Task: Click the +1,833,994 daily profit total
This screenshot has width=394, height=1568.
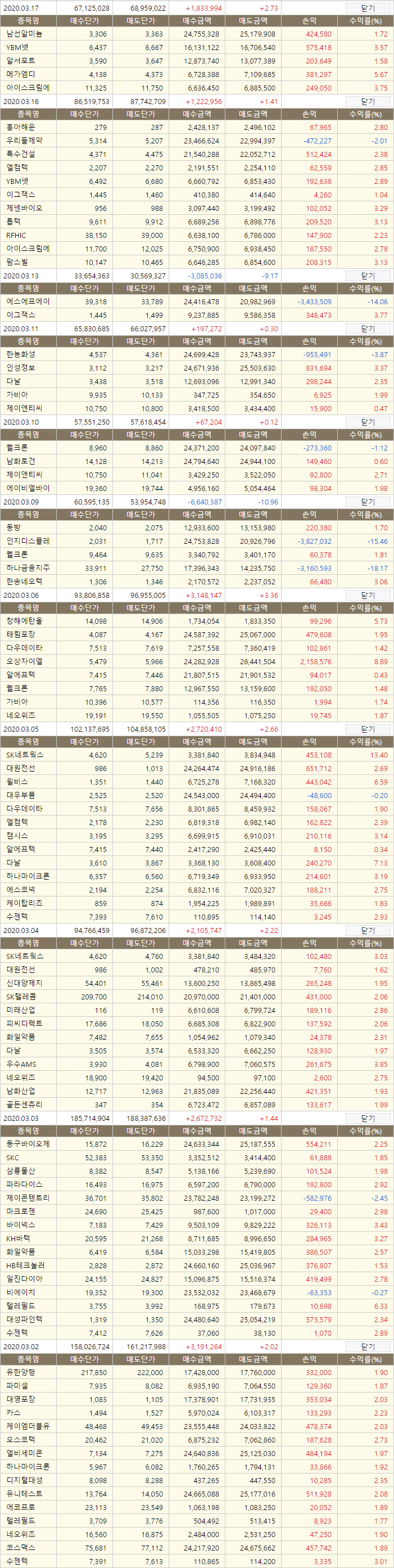Action: pyautogui.click(x=203, y=8)
